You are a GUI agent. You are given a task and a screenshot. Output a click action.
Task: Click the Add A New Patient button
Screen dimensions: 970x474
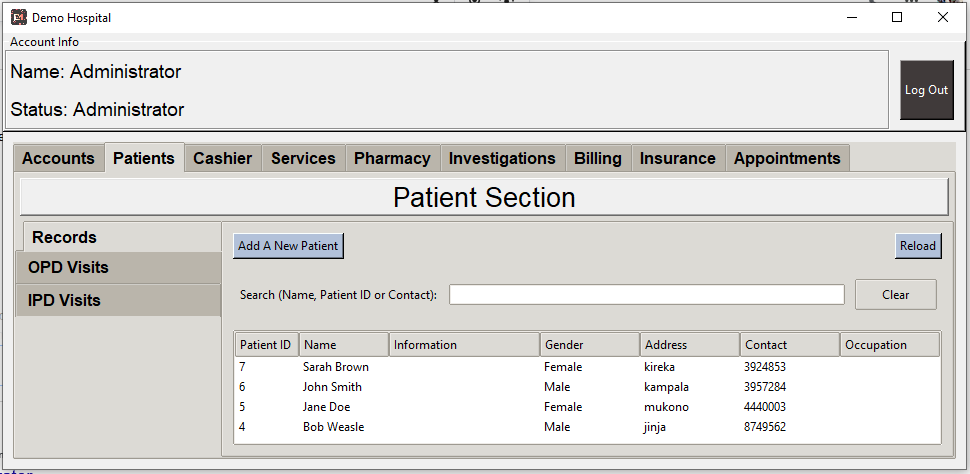(x=288, y=246)
